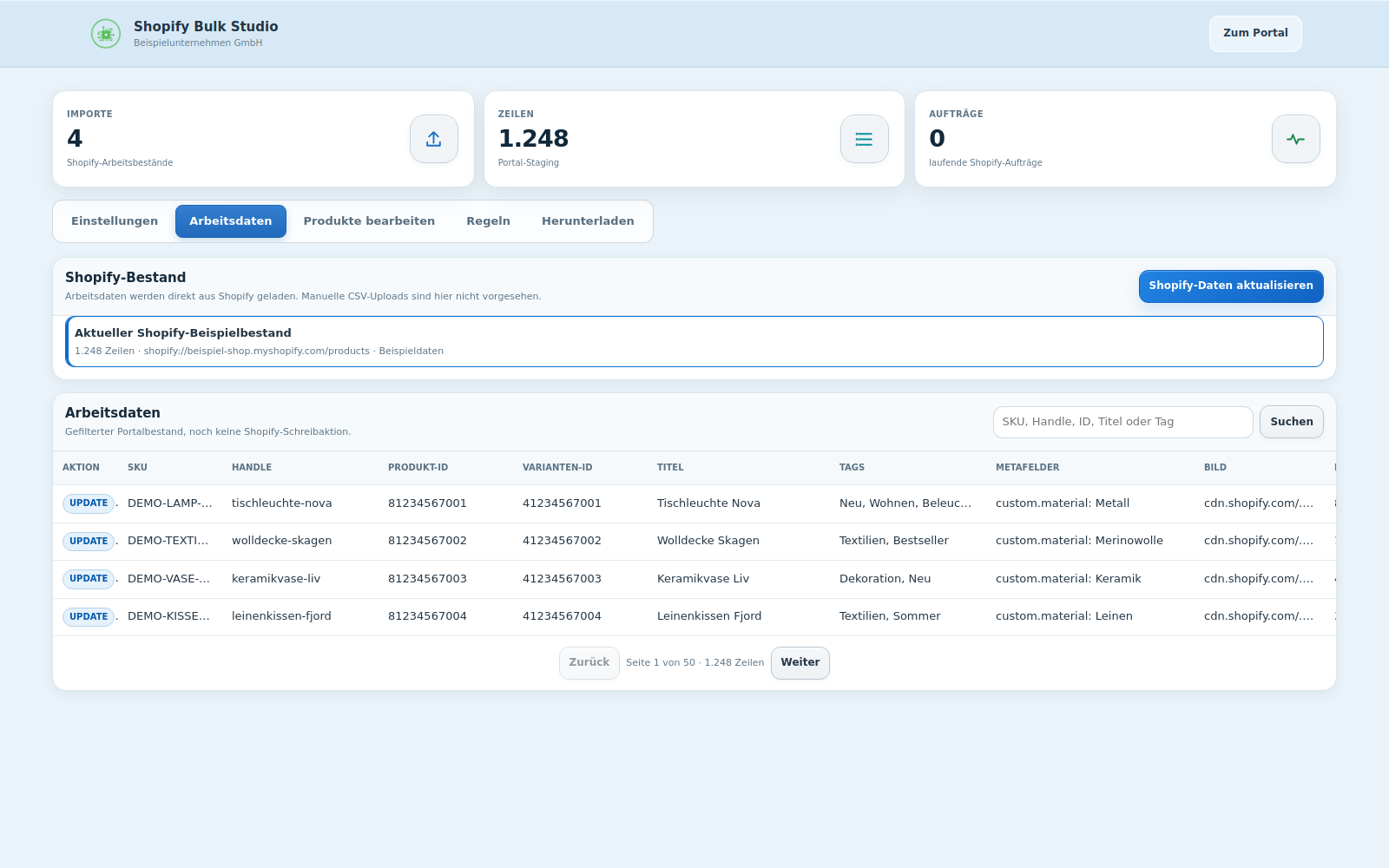Click the VARIANTEN-ID column header

[x=557, y=467]
